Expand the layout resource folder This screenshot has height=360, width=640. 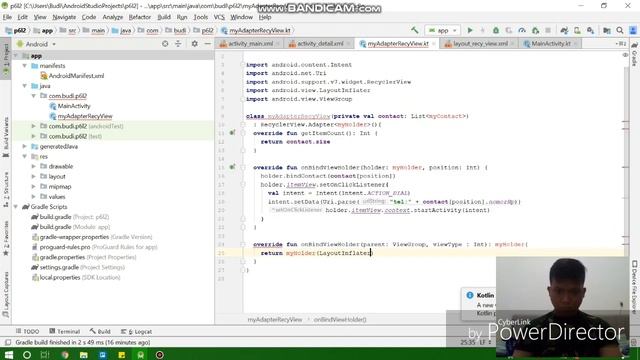33,177
